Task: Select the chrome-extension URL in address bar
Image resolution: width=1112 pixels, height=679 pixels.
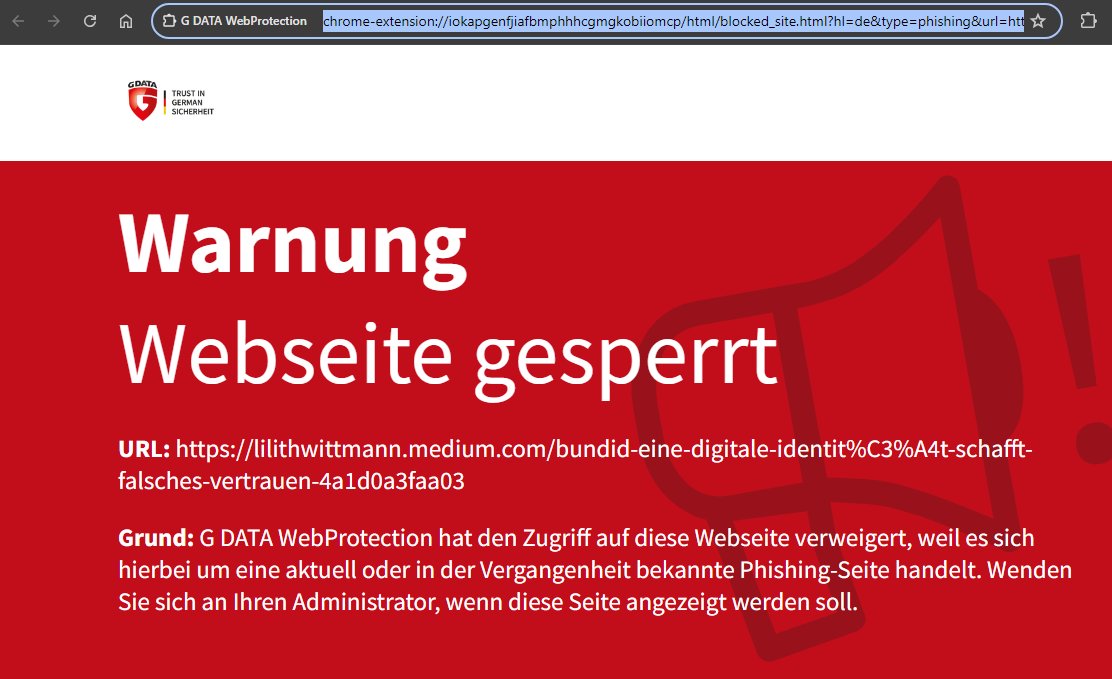Action: pyautogui.click(x=673, y=21)
